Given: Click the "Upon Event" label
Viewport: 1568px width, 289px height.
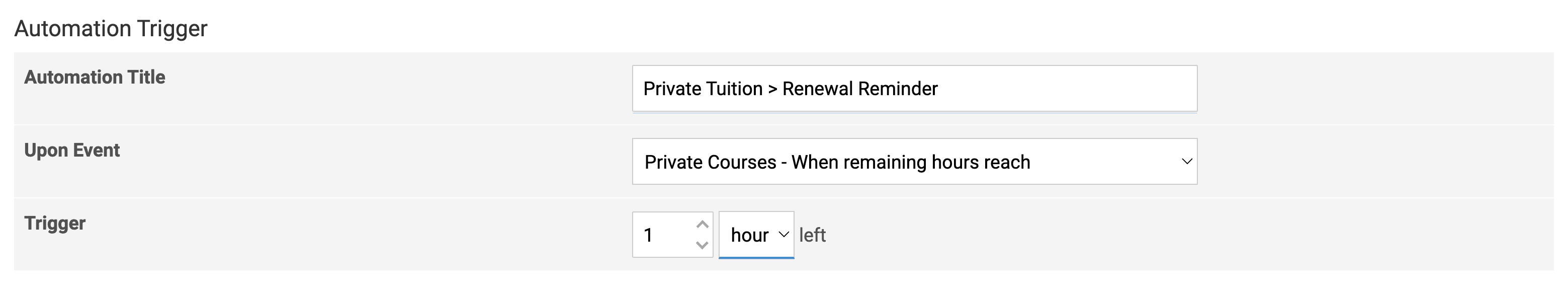Looking at the screenshot, I should pos(72,151).
